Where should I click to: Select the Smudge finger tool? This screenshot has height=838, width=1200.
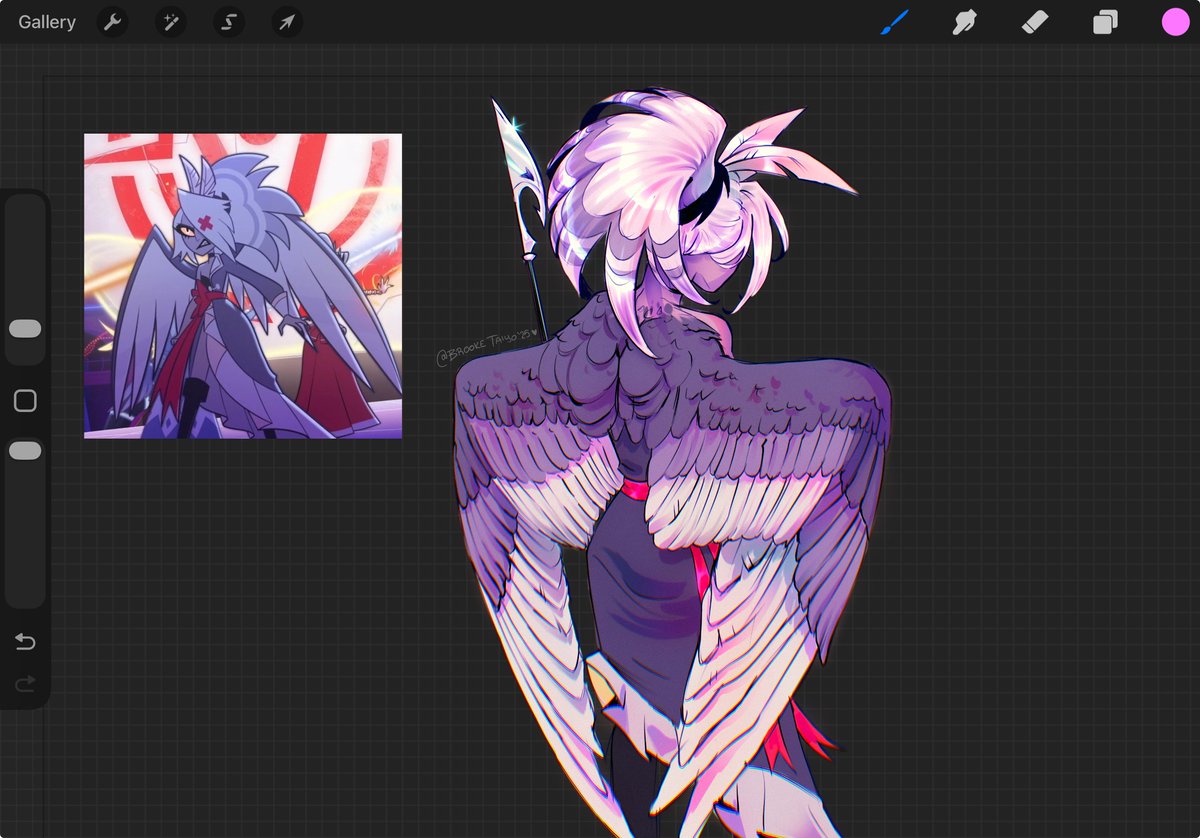click(x=964, y=22)
